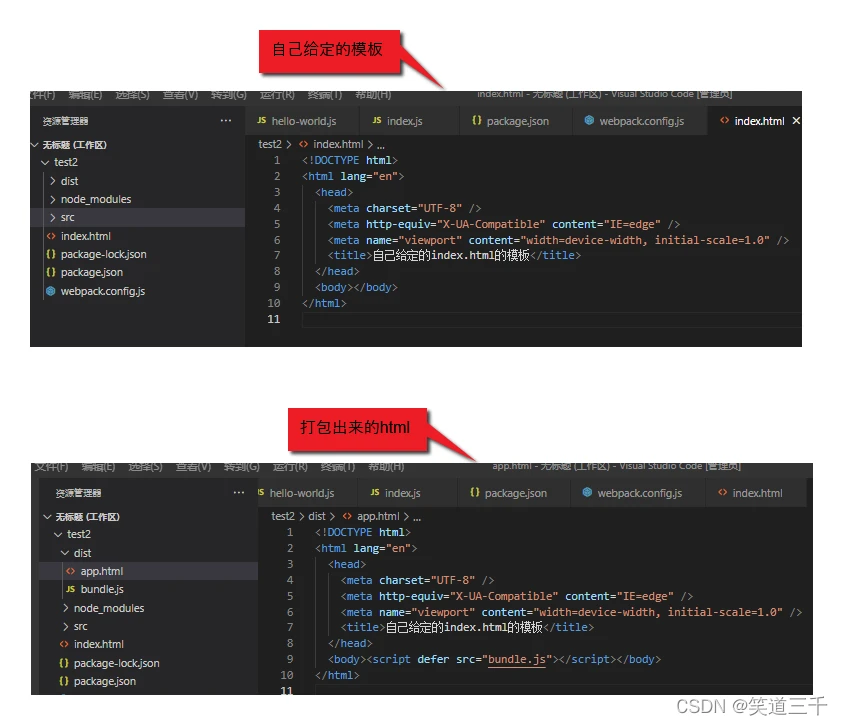
Task: Collapse test2 folder chevron in top window
Action: (45, 162)
